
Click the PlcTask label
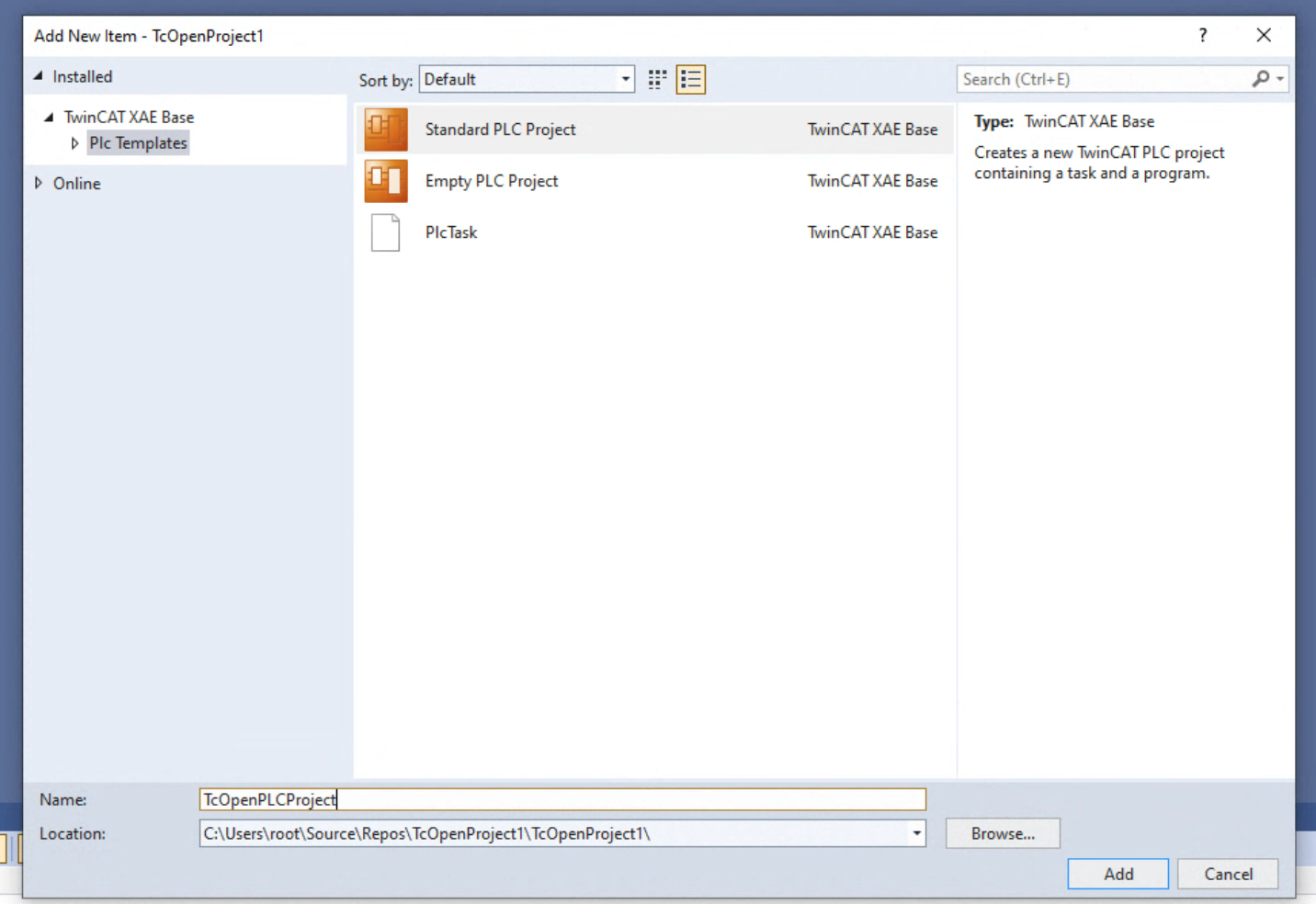coord(451,232)
